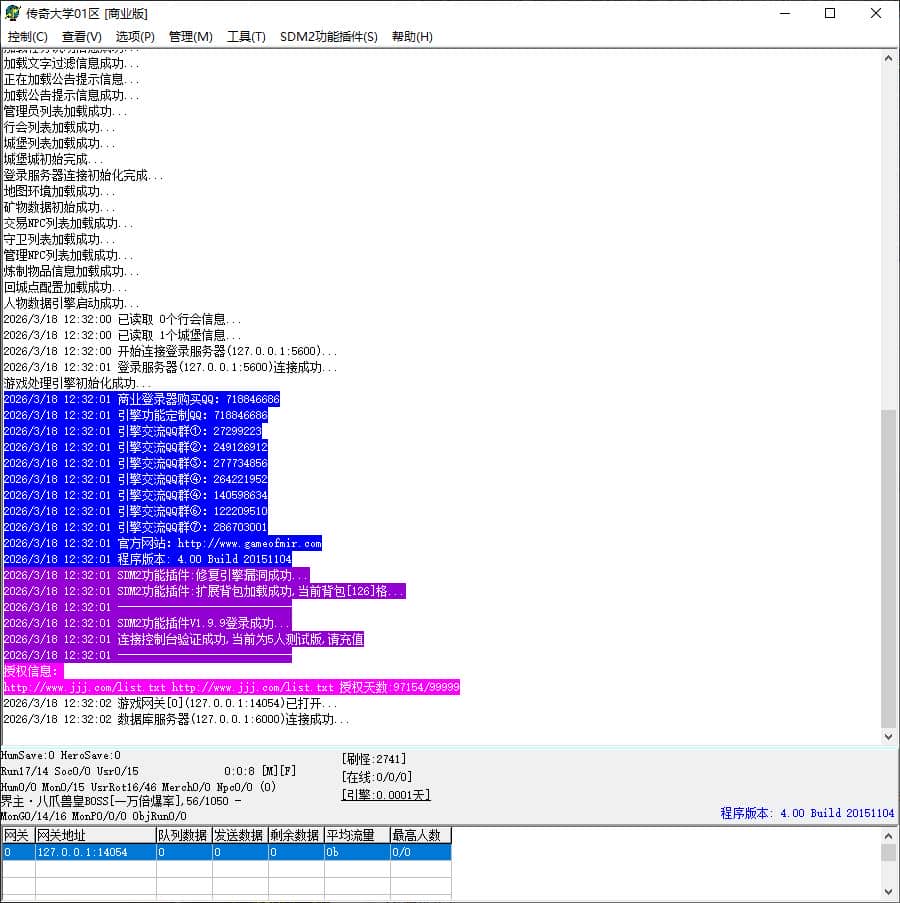Open the 查看(V) menu
Image resolution: width=900 pixels, height=903 pixels.
tap(81, 37)
